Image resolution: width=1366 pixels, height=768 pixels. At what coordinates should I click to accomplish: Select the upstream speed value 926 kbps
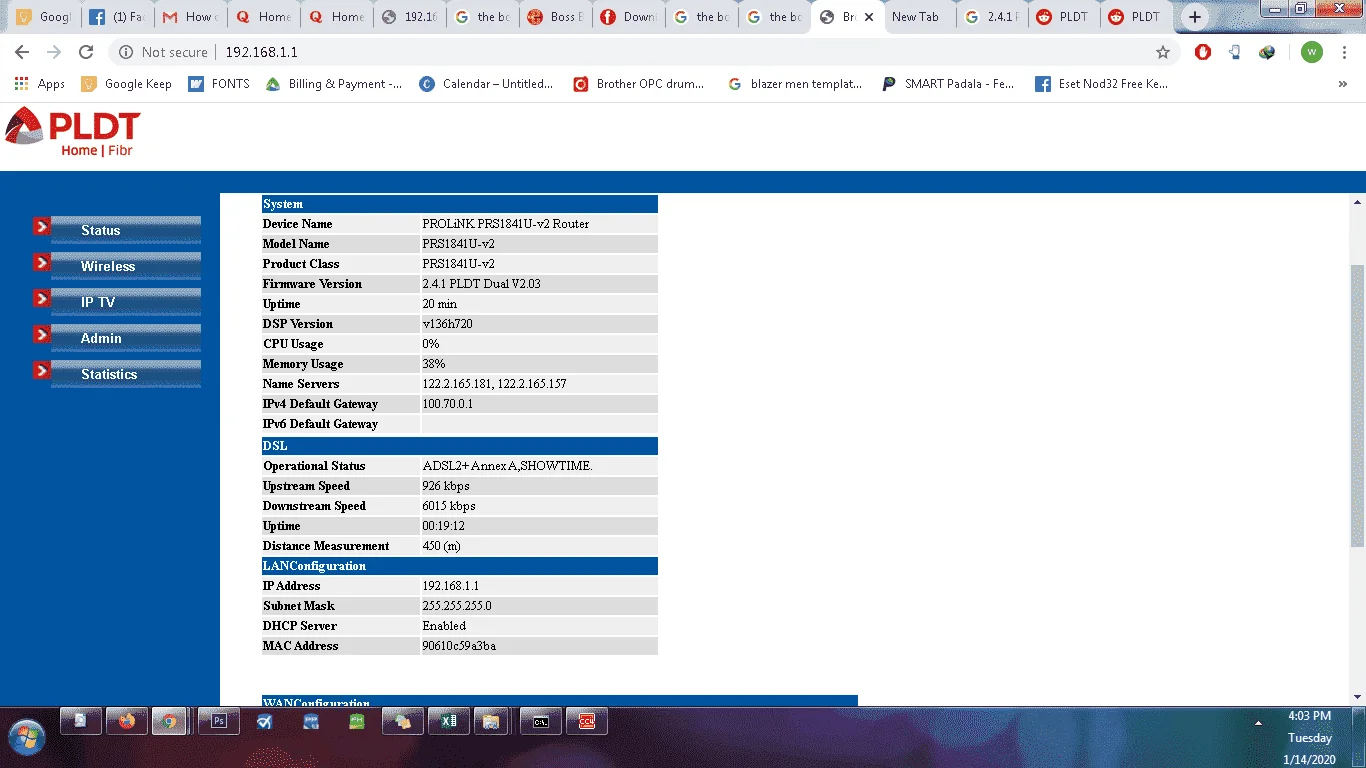pyautogui.click(x=446, y=486)
